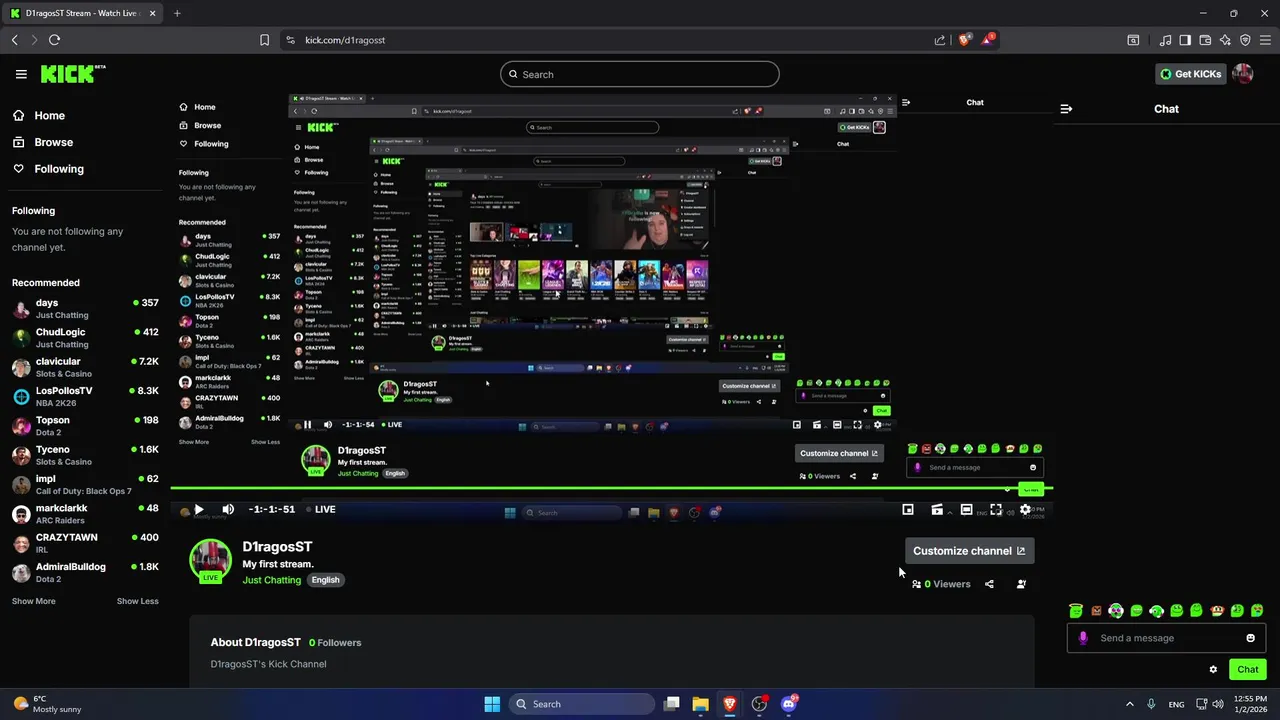Open CRAZYTAWN channel
The height and width of the screenshot is (720, 1280).
tap(85, 543)
